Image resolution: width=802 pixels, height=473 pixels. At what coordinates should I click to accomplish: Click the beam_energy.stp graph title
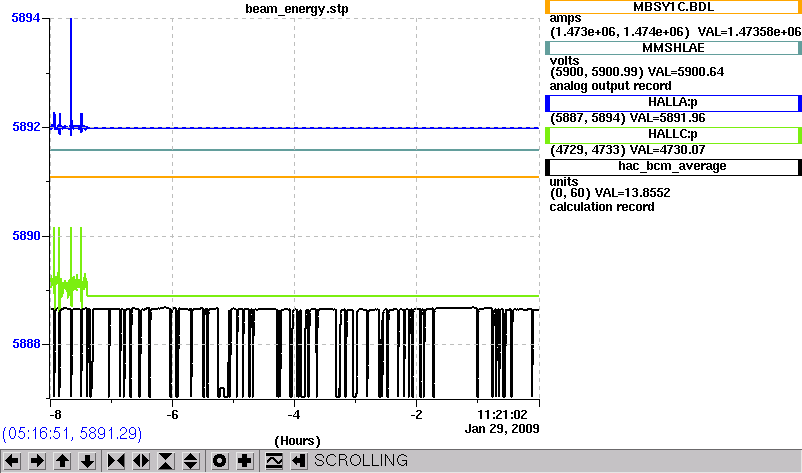297,9
